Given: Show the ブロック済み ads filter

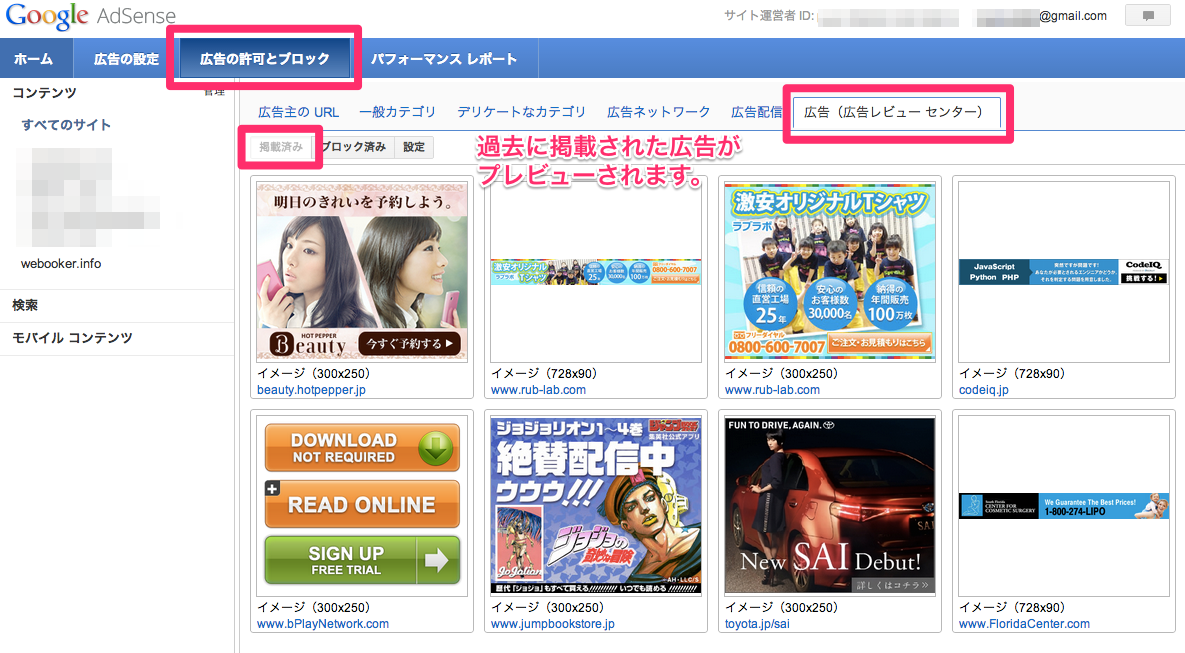Looking at the screenshot, I should 354,147.
